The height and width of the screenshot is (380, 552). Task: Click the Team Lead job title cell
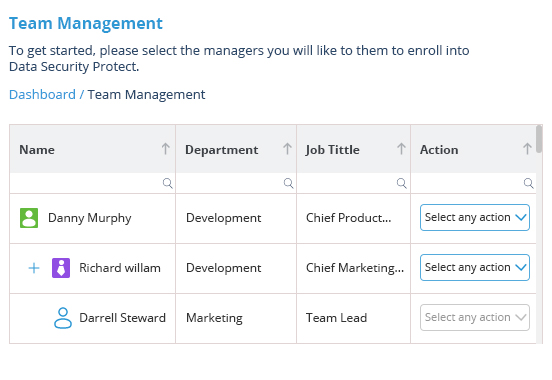pos(353,318)
